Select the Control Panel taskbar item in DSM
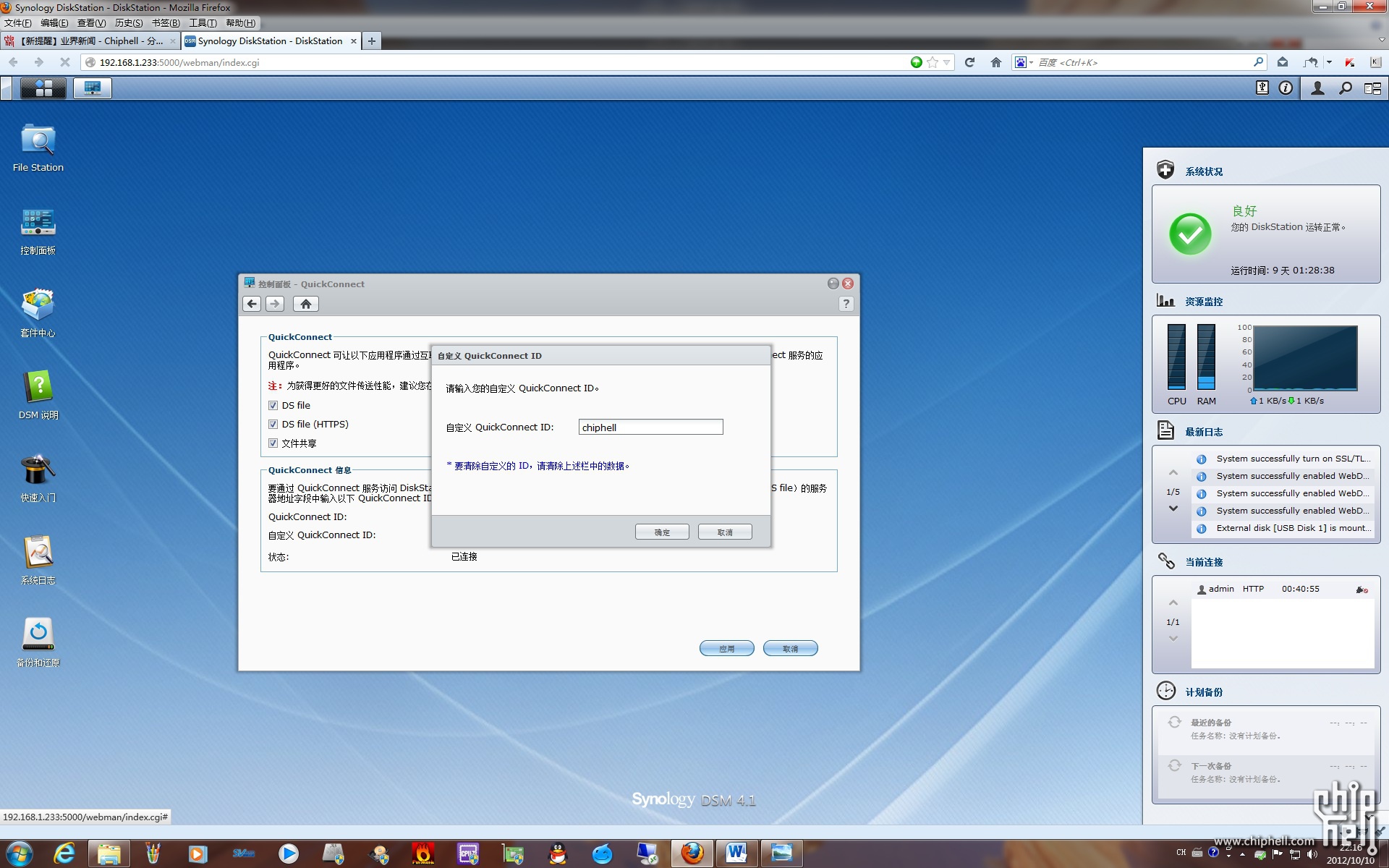1389x868 pixels. [x=93, y=88]
